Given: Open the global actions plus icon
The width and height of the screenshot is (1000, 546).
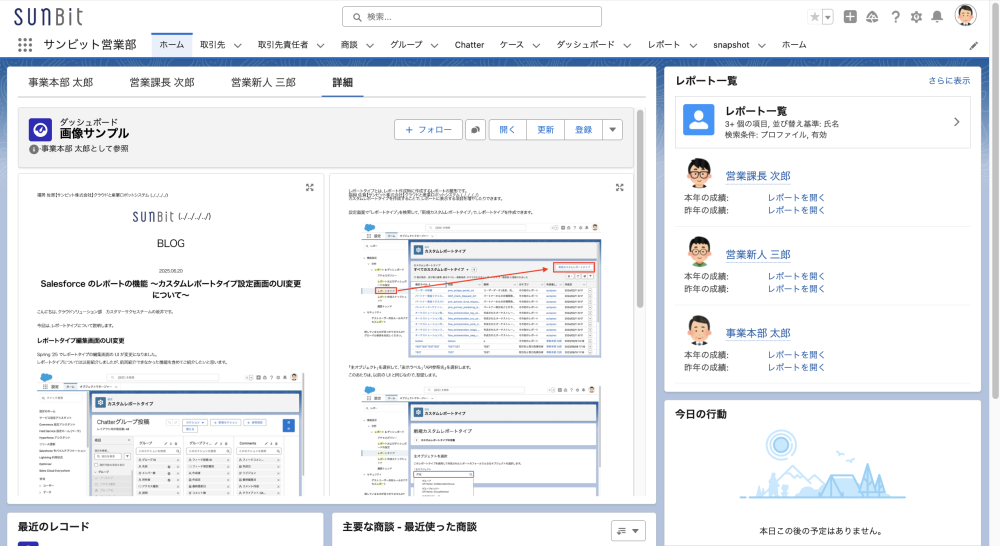Looking at the screenshot, I should click(x=850, y=17).
